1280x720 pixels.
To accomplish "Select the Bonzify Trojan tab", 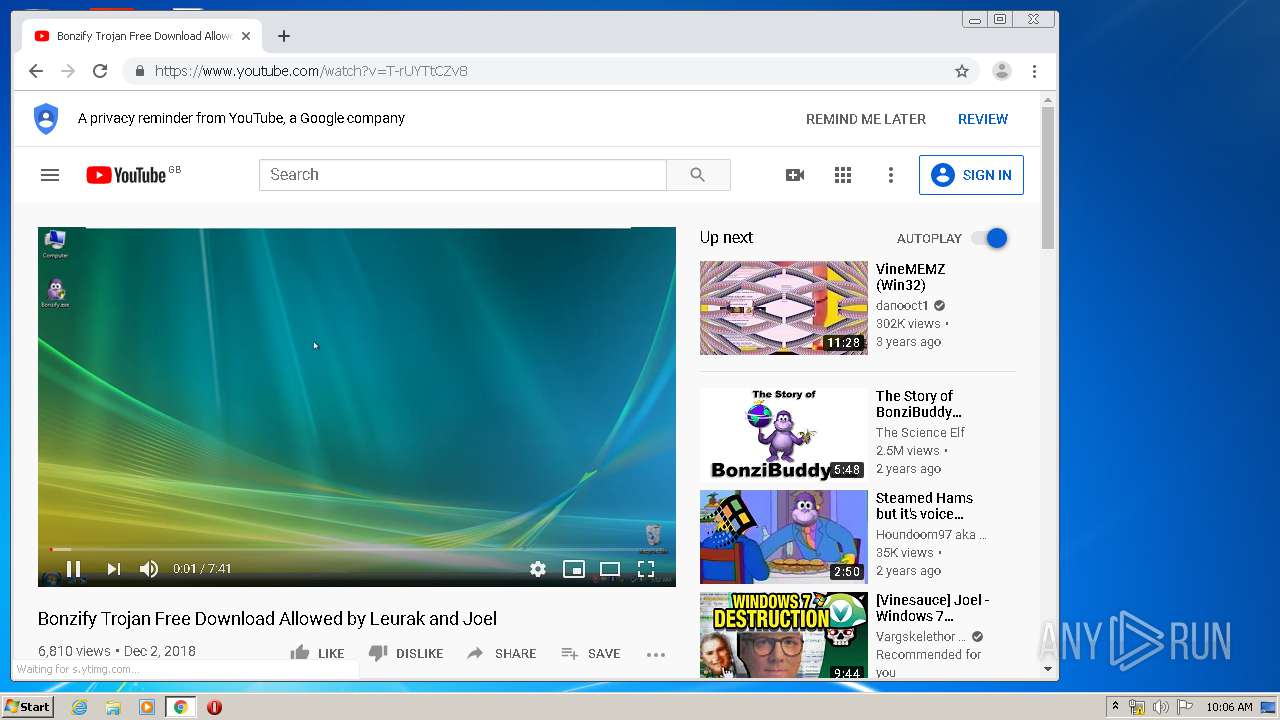I will click(143, 36).
